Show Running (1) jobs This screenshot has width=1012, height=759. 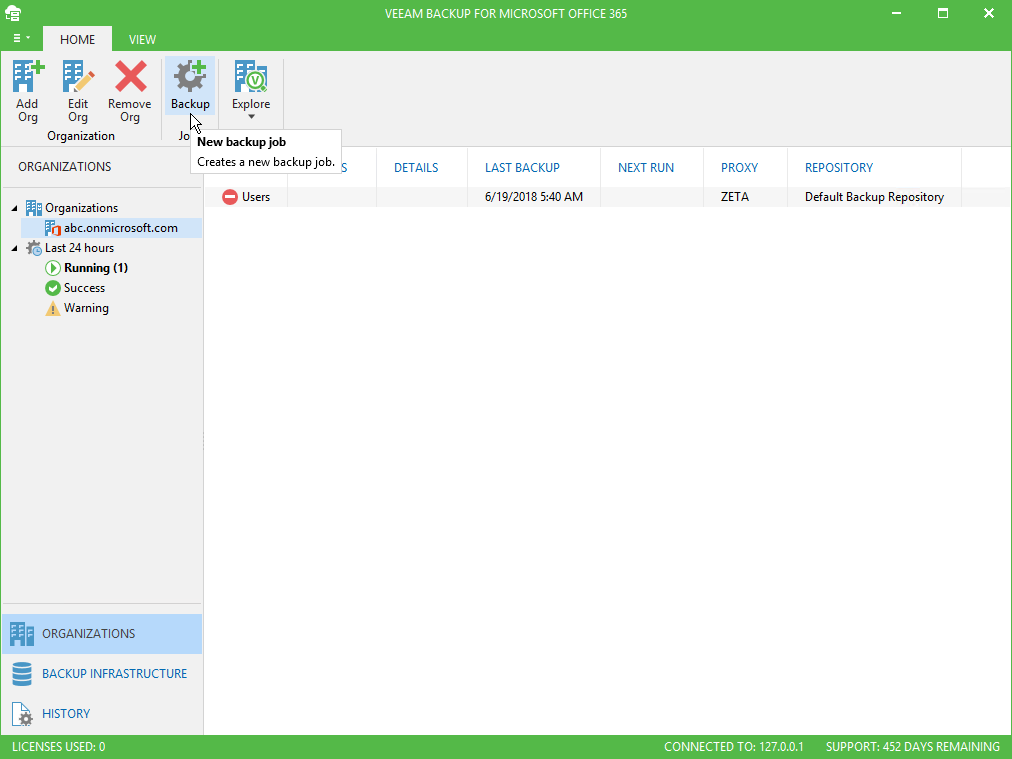96,268
